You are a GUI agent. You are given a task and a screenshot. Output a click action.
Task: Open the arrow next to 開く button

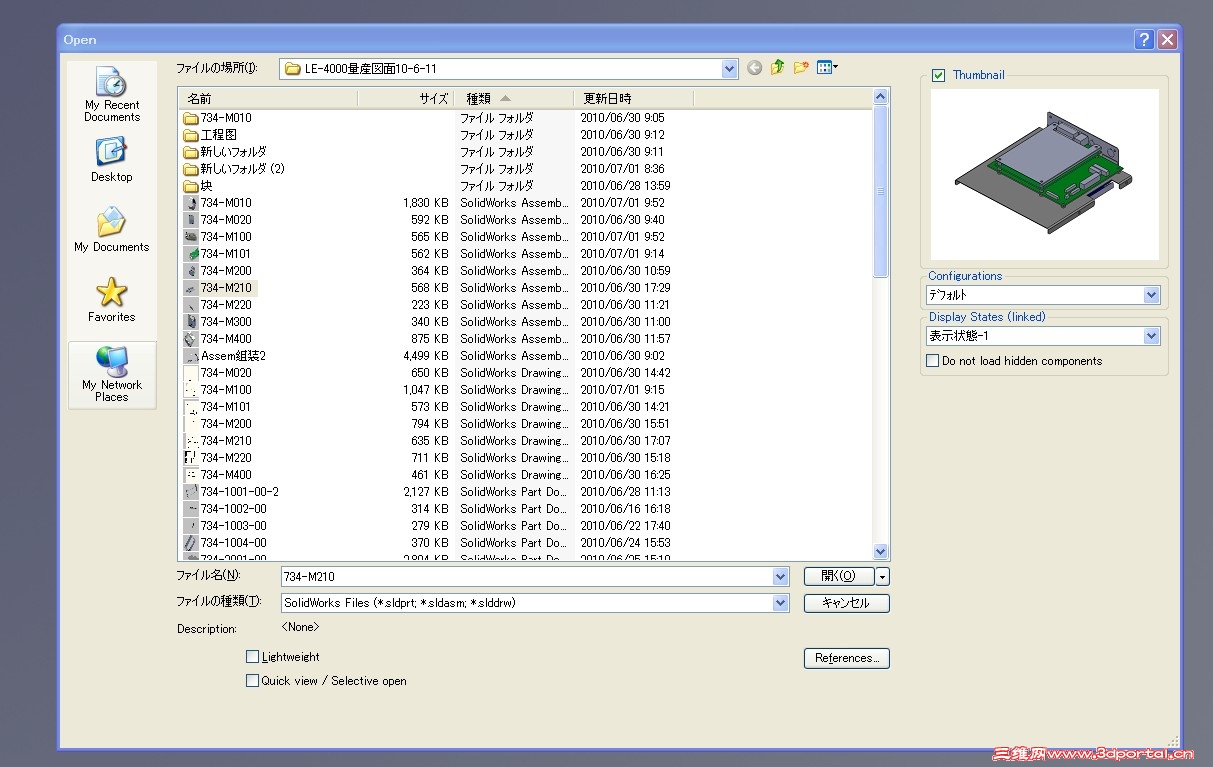tap(882, 577)
